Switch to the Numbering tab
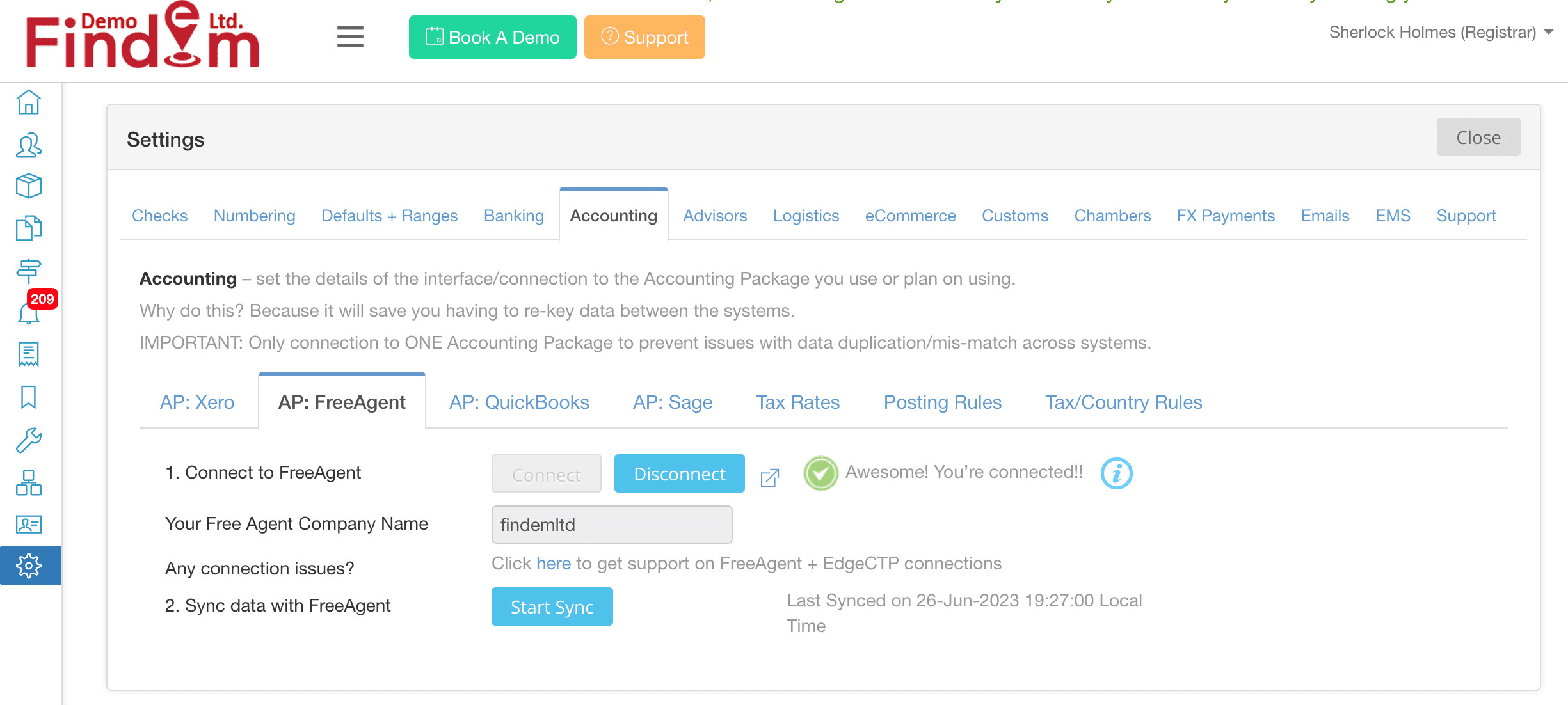The width and height of the screenshot is (1568, 705). 255,216
